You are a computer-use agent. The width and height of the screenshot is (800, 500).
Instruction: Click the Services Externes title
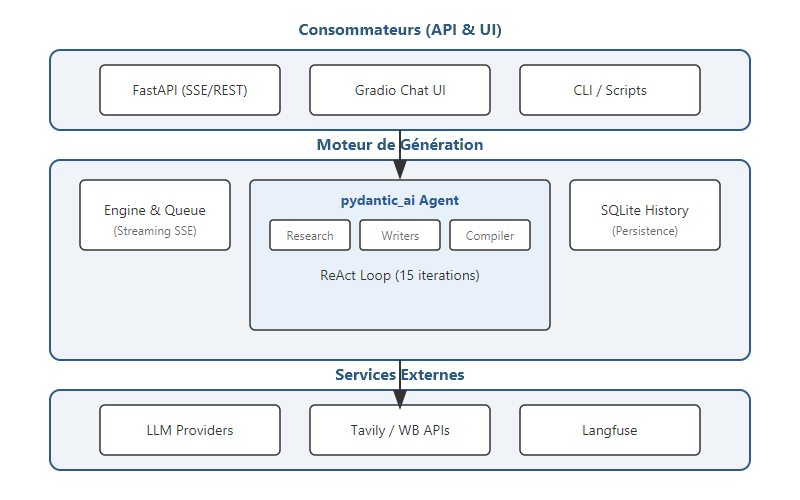pyautogui.click(x=400, y=375)
